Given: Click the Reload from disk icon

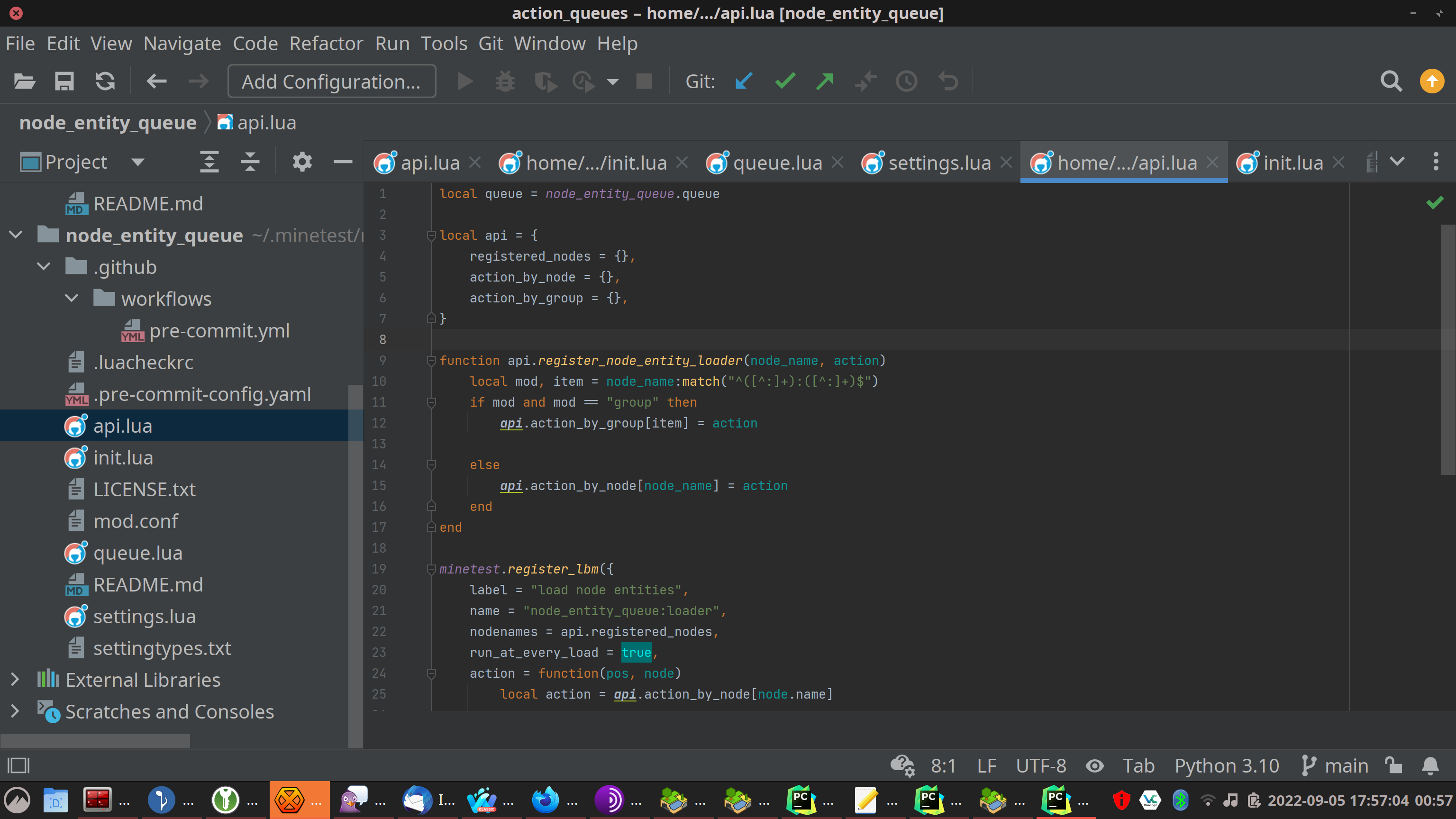Looking at the screenshot, I should pyautogui.click(x=105, y=82).
